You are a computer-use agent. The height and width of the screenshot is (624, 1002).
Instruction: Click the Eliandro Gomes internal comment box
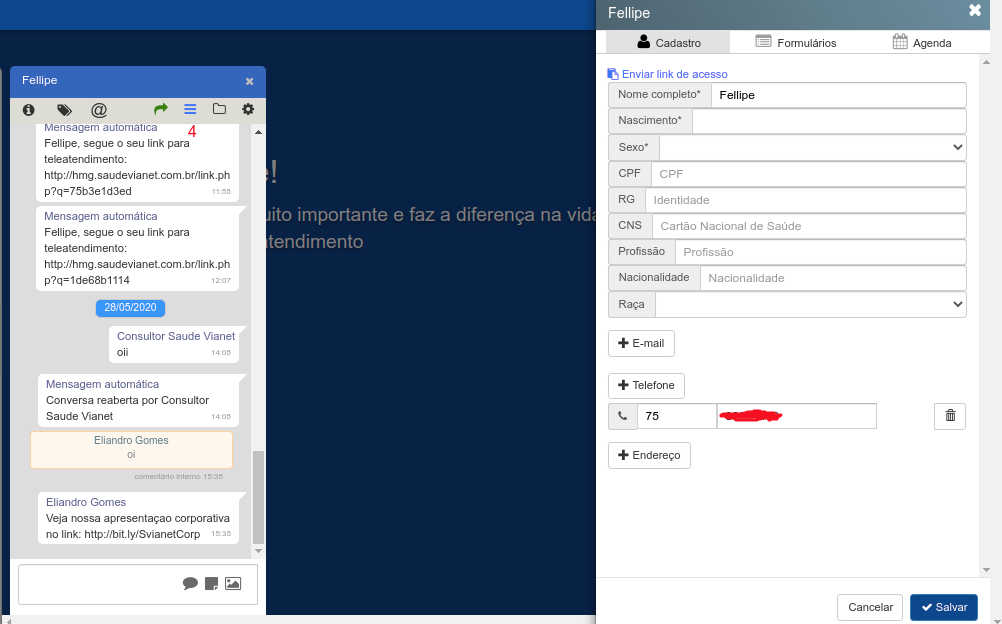click(131, 449)
